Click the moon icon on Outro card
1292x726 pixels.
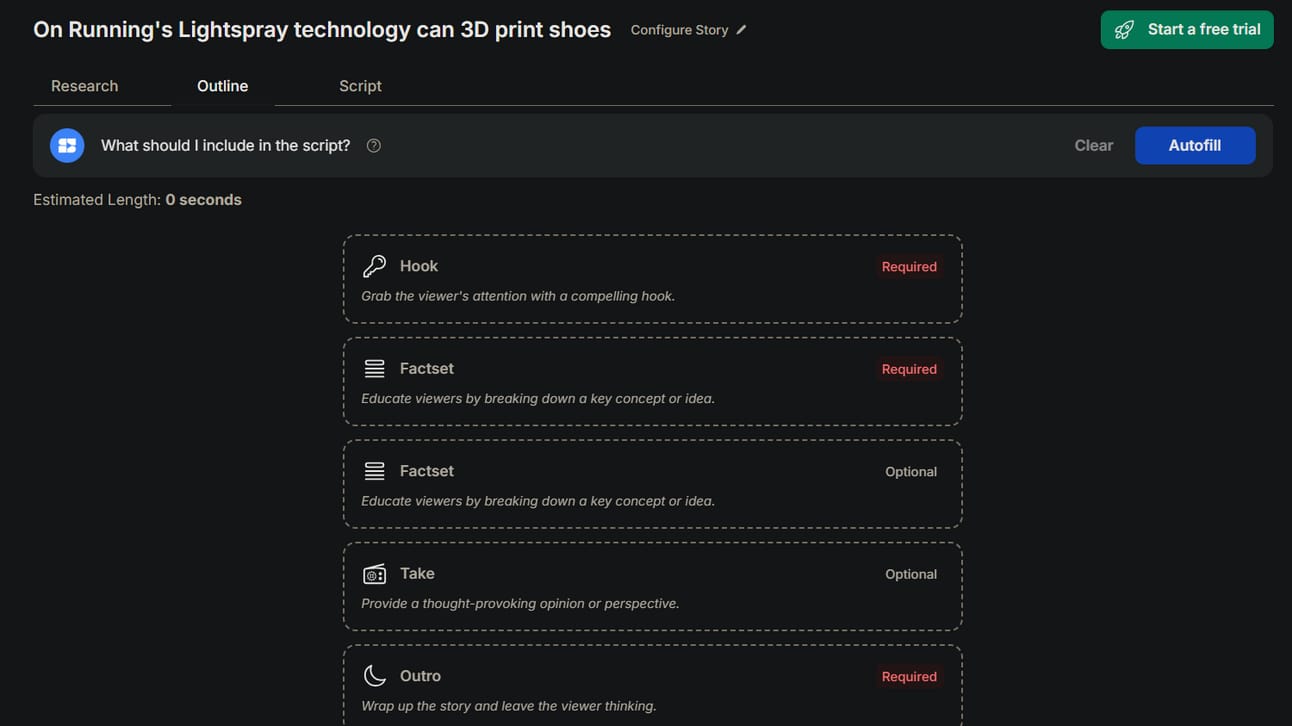(374, 676)
